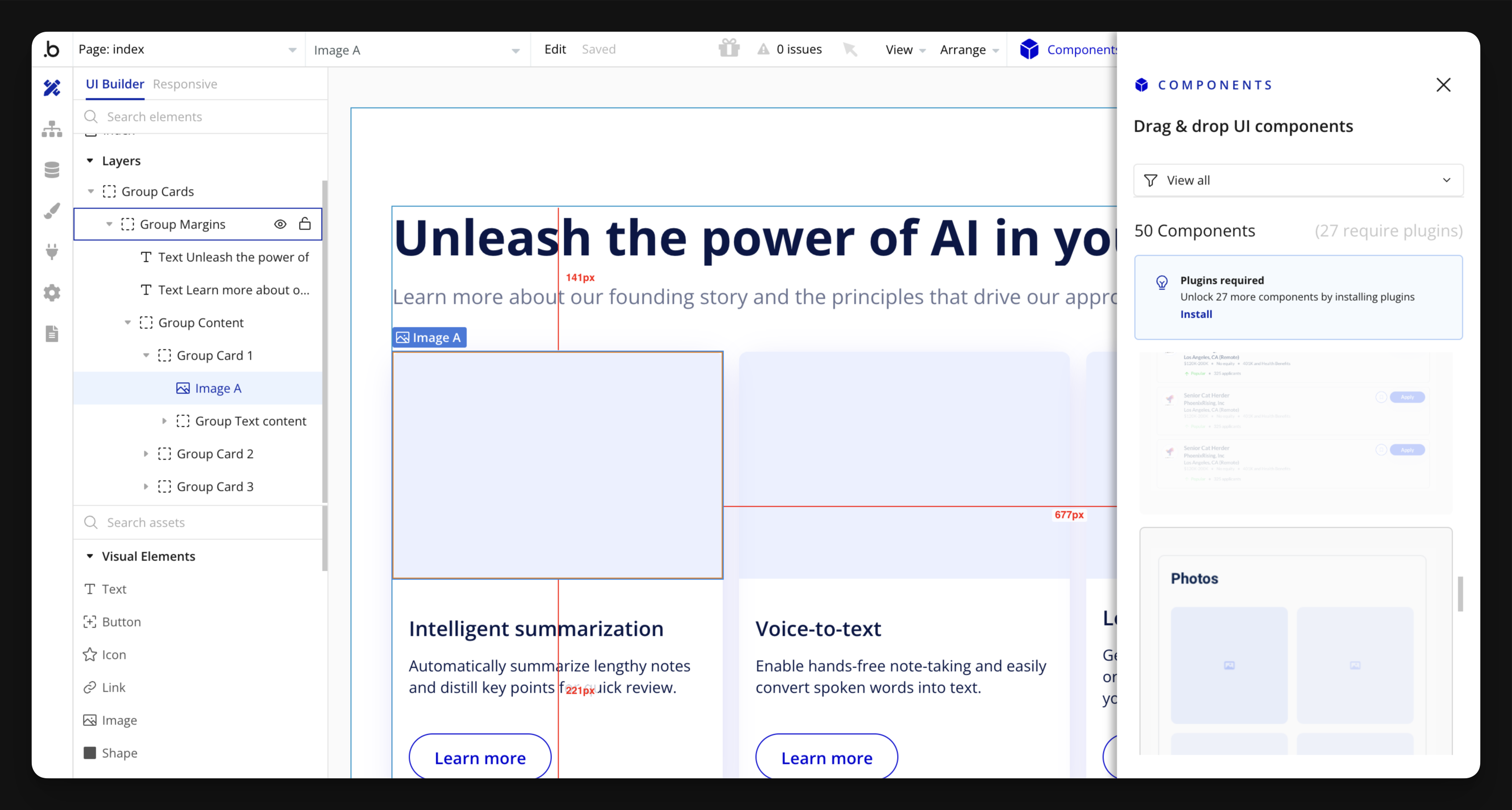Select the Button visual element
This screenshot has width=1512, height=810.
tap(113, 621)
